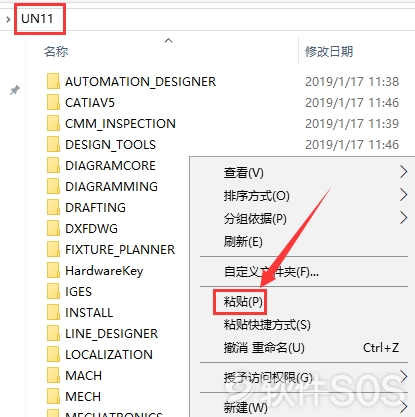The image size is (415, 417).
Task: Select the IGES folder icon
Action: click(53, 292)
